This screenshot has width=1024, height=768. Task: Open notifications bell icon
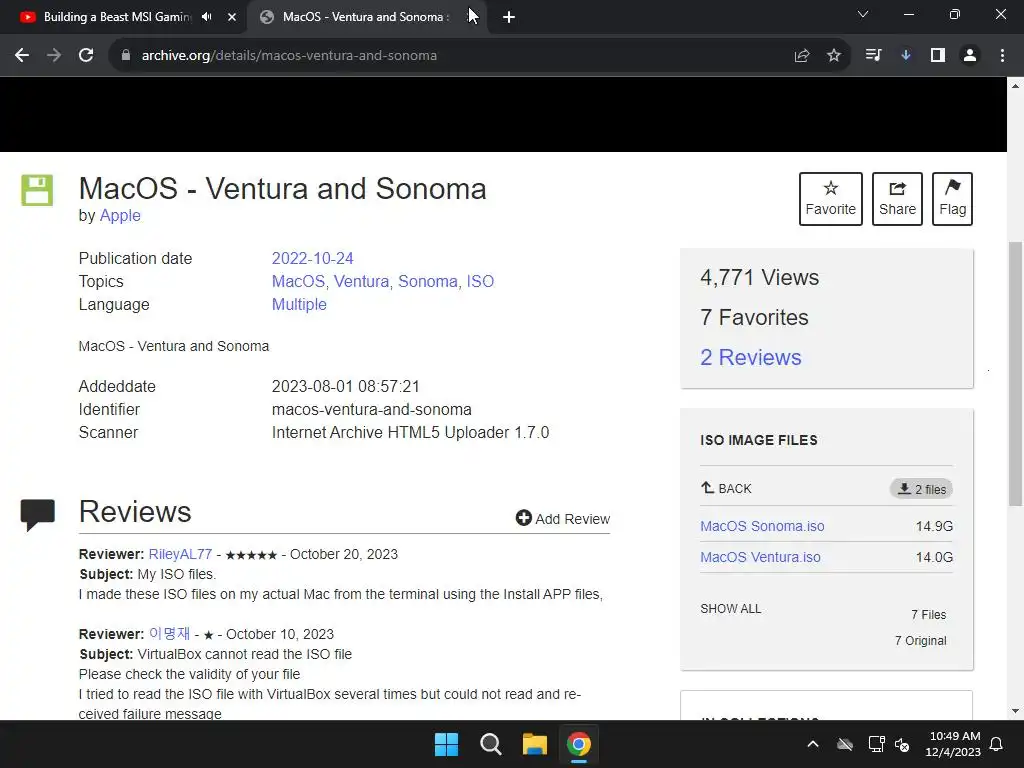[997, 744]
